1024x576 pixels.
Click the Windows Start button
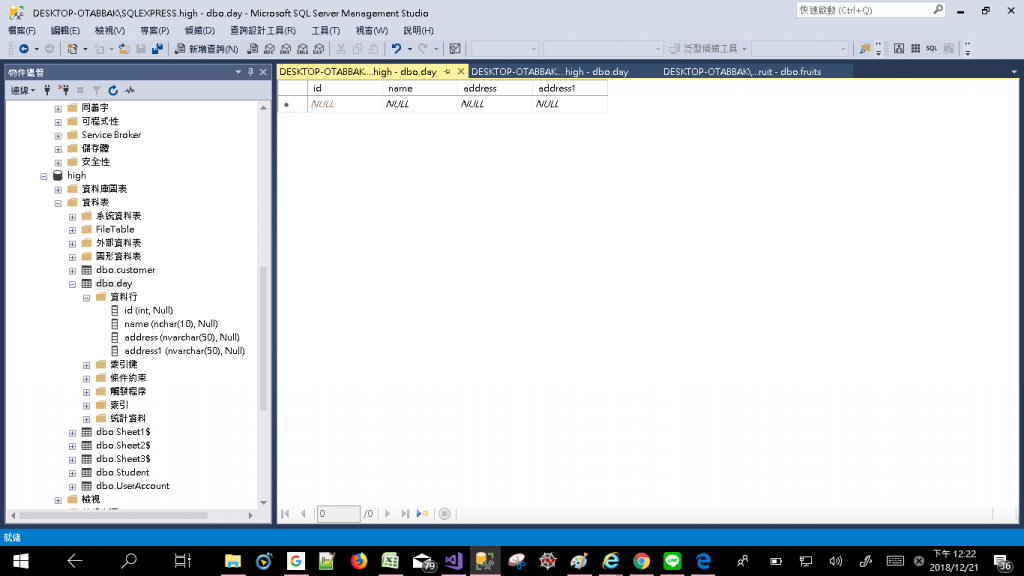point(20,561)
